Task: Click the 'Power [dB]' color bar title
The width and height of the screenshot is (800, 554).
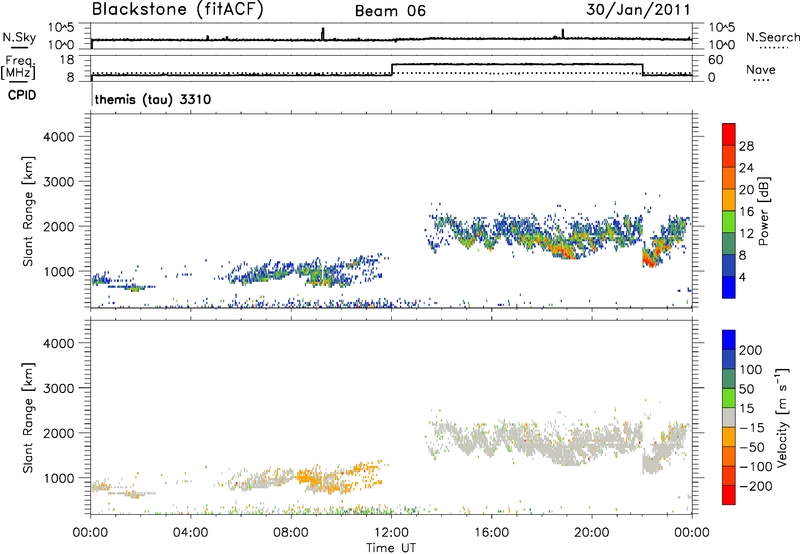Action: coord(763,211)
